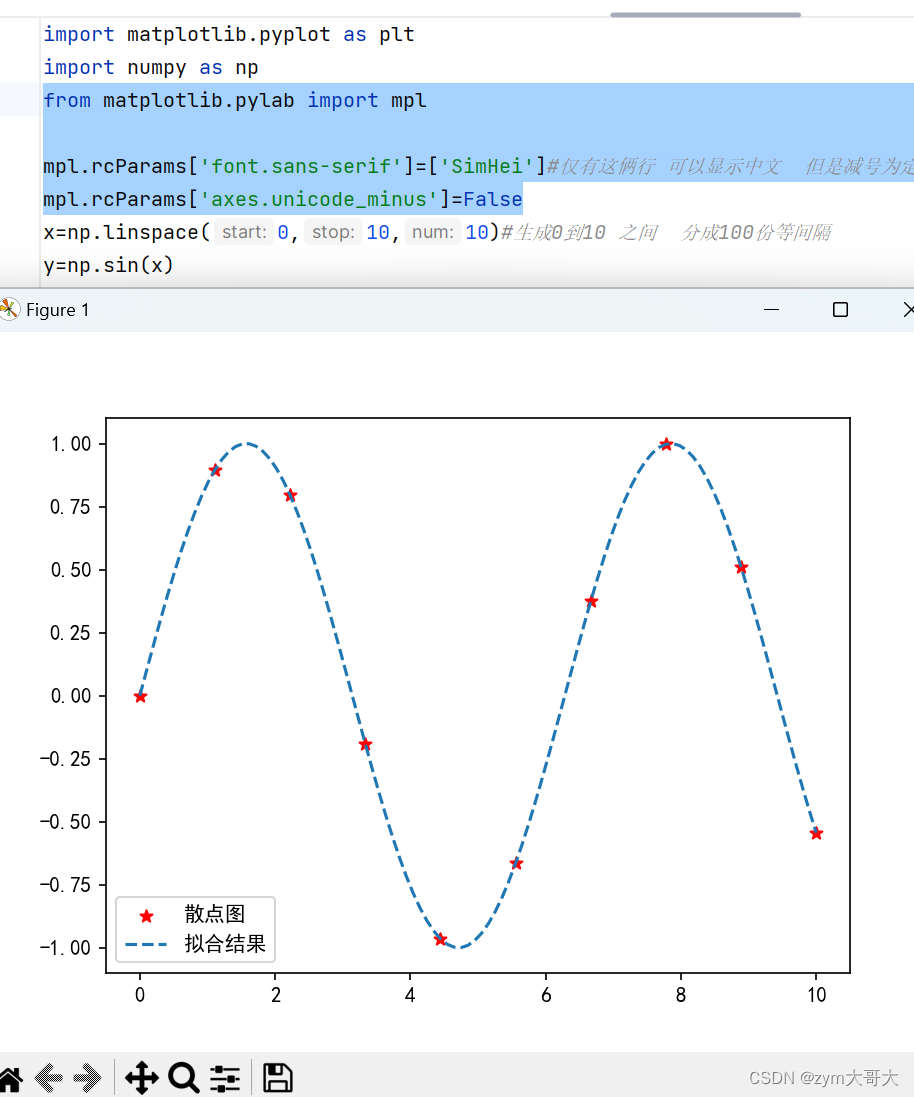The height and width of the screenshot is (1097, 914).
Task: Reset the plot to the home view
Action: [10, 1077]
